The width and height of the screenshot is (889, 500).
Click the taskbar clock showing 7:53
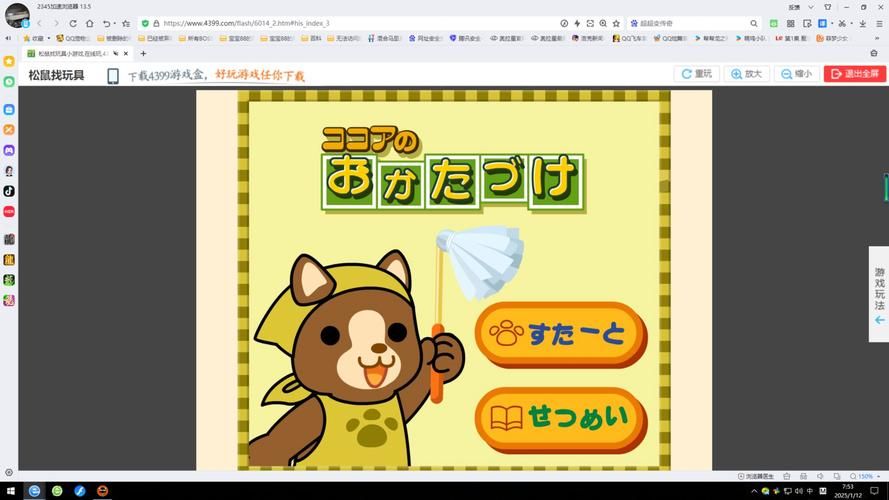[x=849, y=491]
